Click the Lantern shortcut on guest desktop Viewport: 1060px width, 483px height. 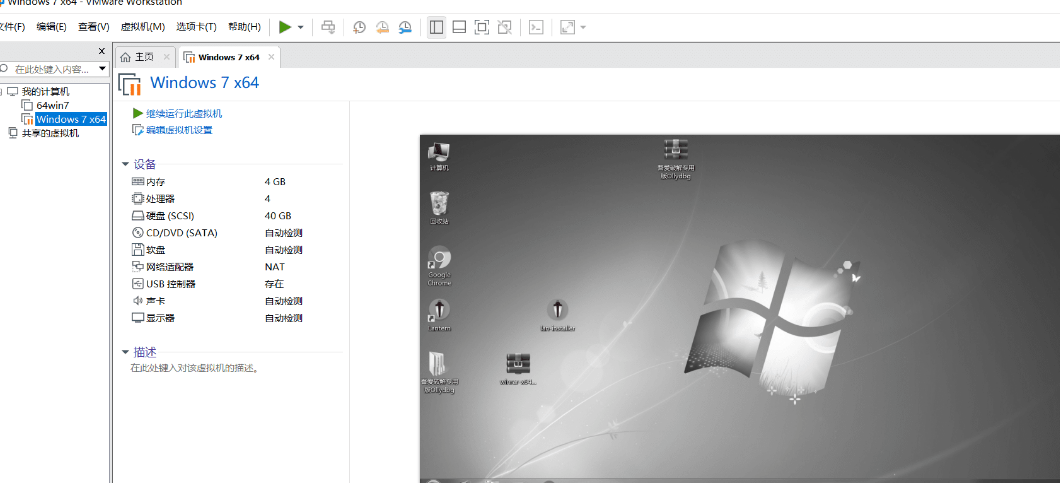(439, 315)
